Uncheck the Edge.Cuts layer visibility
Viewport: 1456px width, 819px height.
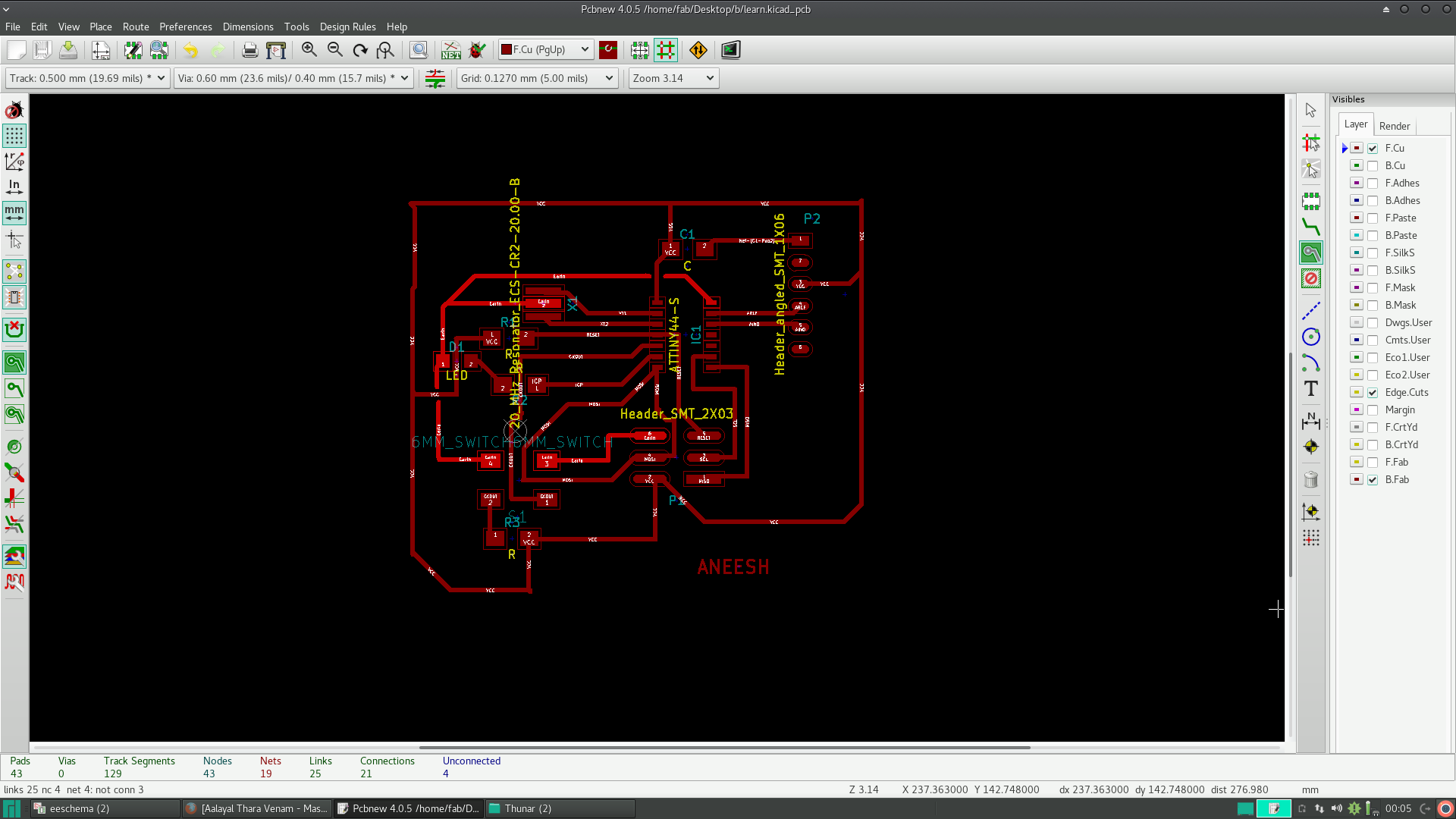coord(1373,393)
